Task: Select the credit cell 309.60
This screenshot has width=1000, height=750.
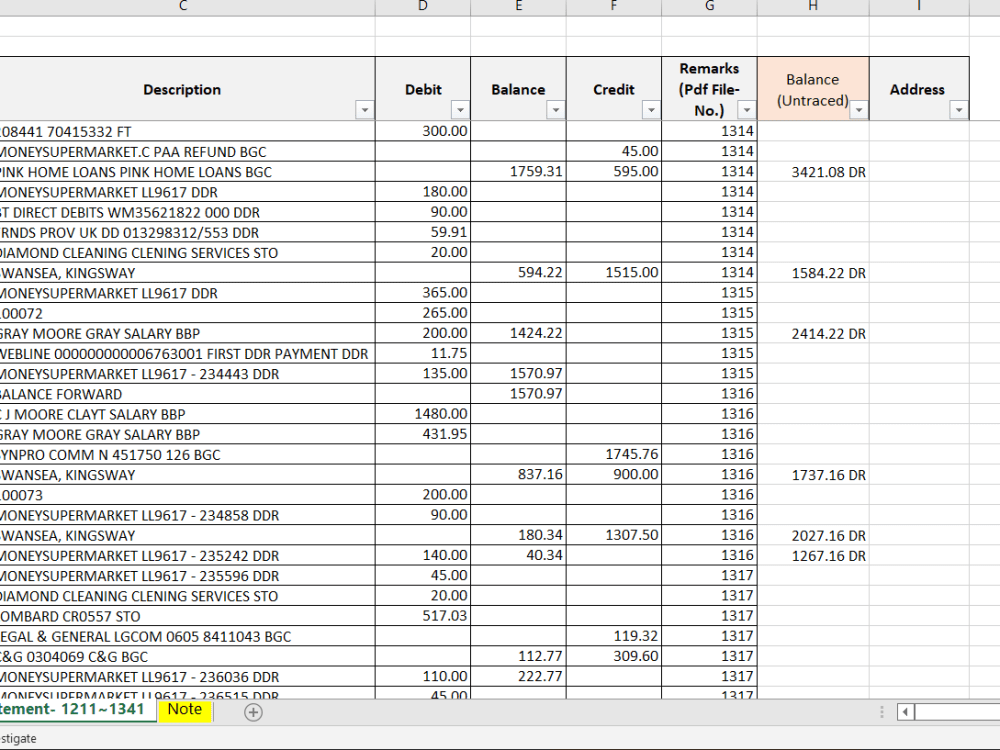Action: 614,656
